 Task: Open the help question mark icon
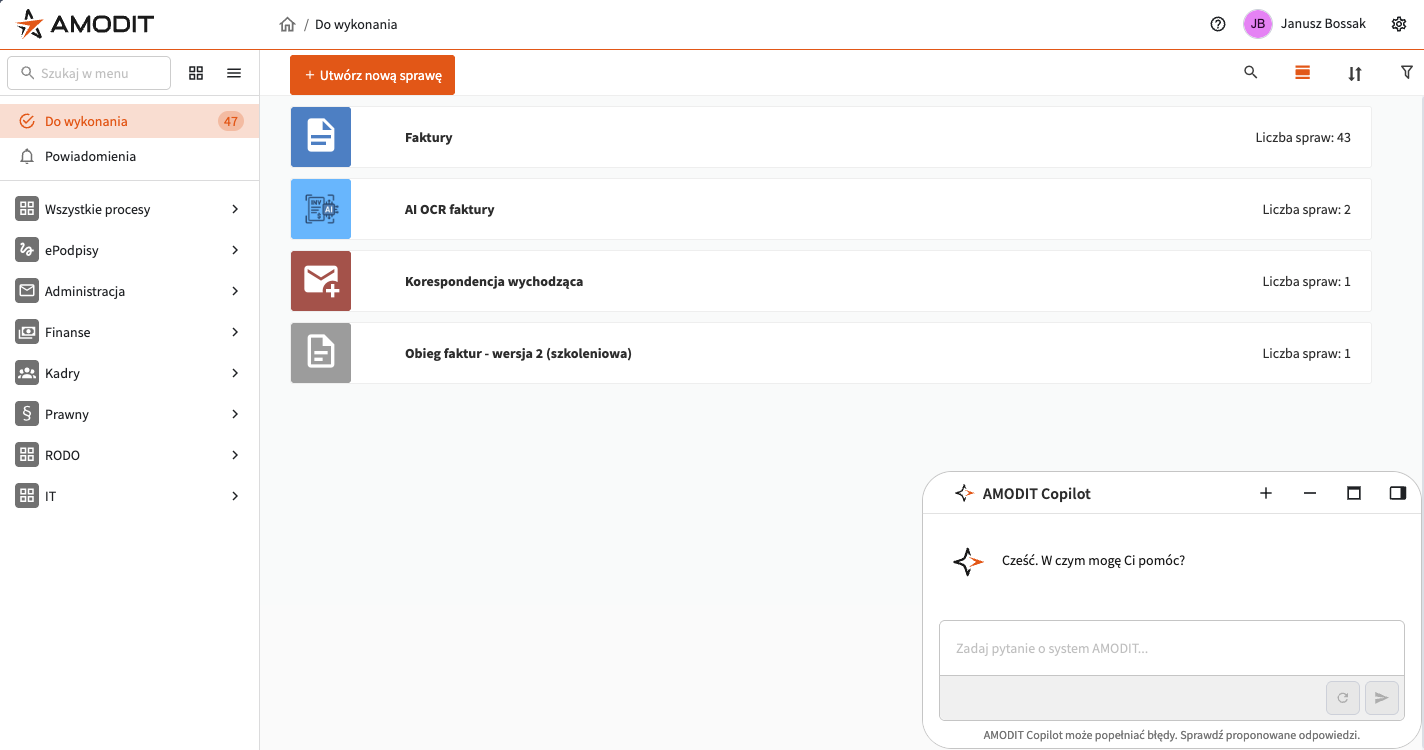click(1217, 25)
